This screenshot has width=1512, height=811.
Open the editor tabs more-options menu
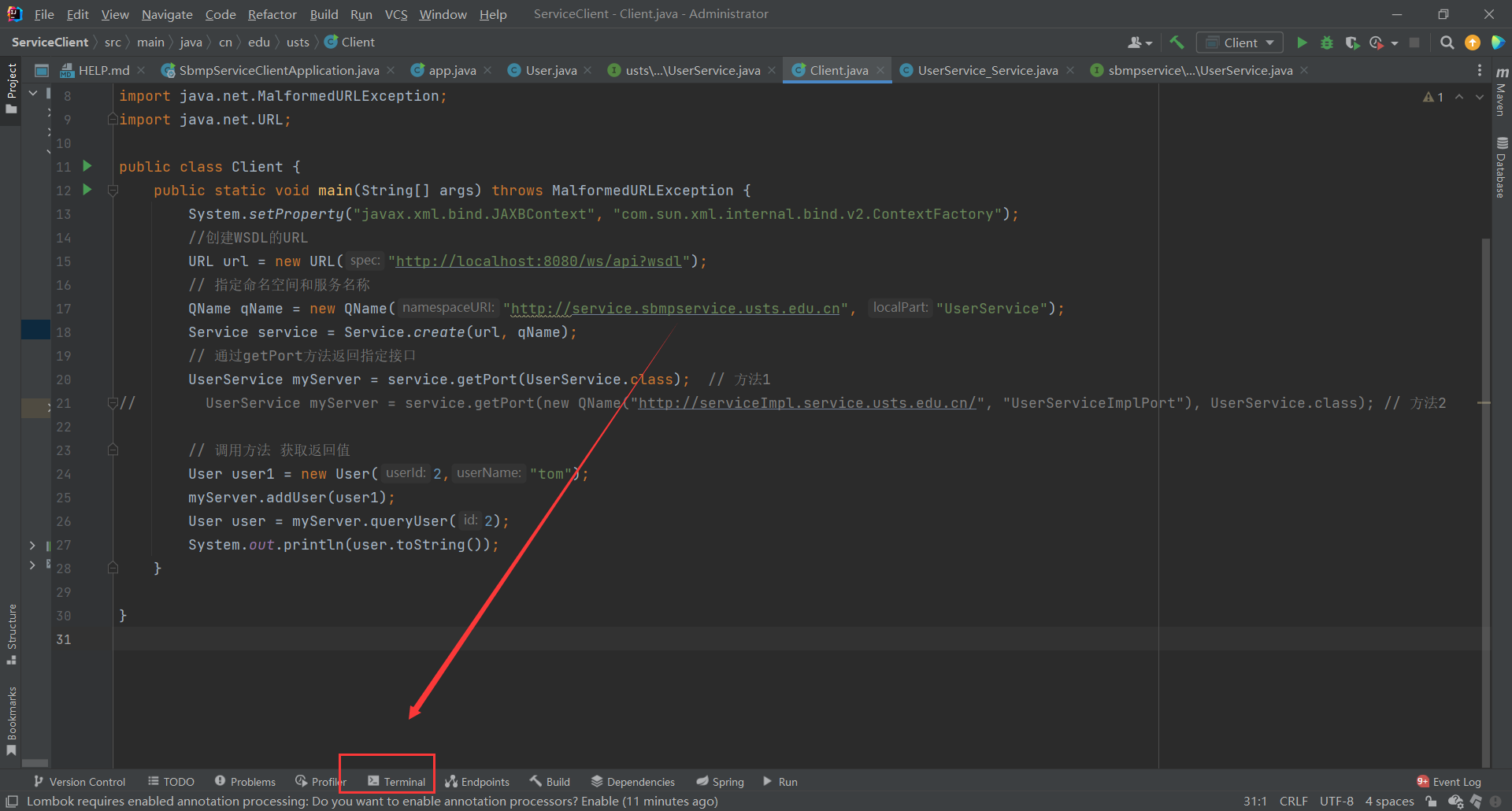[x=1479, y=70]
